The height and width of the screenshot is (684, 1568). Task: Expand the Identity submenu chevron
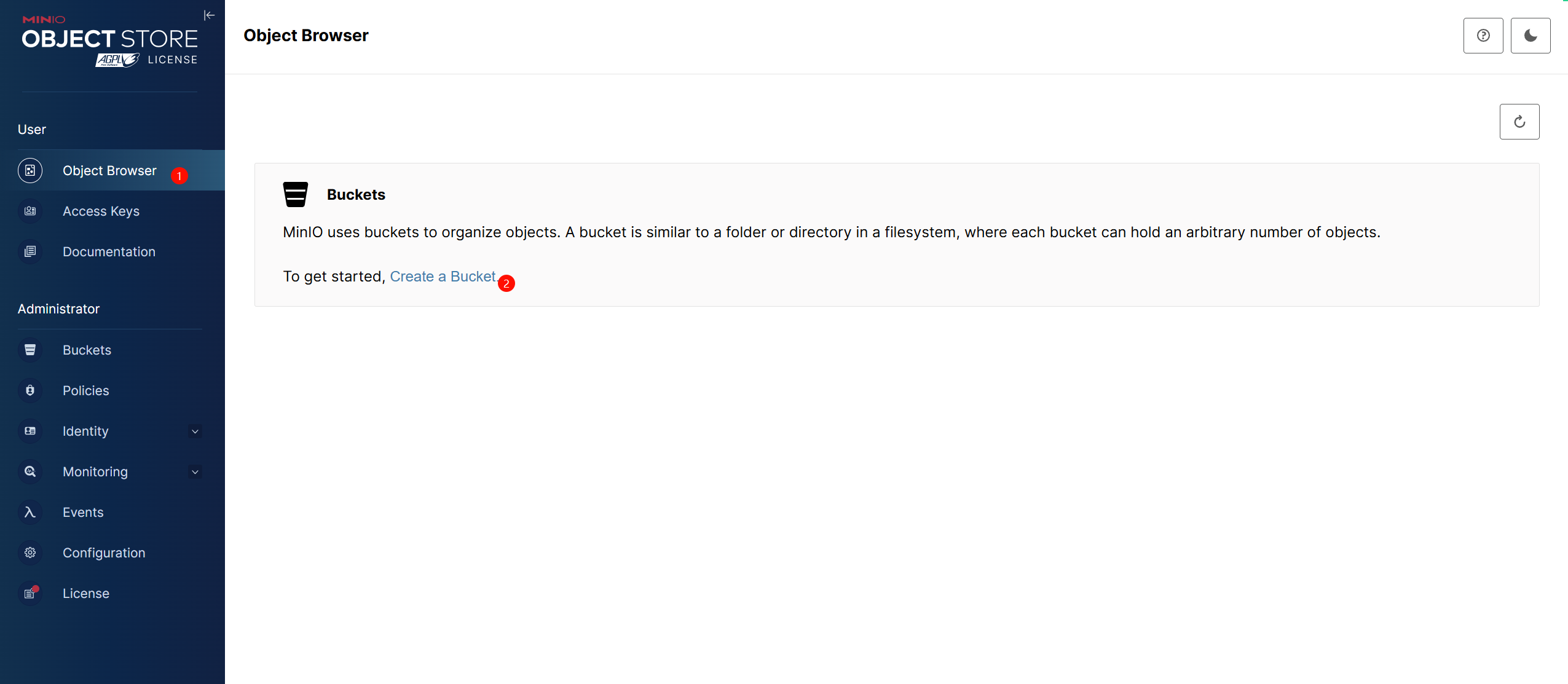pyautogui.click(x=195, y=431)
